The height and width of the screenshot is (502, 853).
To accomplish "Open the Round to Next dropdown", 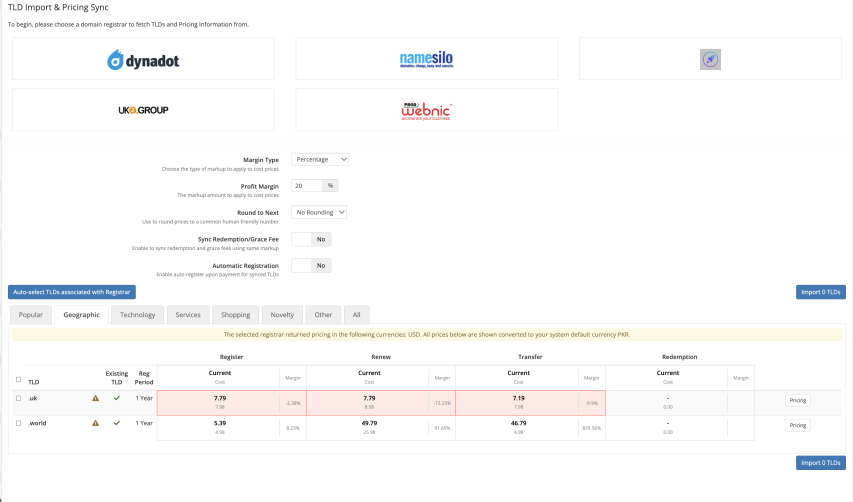I will coord(319,212).
